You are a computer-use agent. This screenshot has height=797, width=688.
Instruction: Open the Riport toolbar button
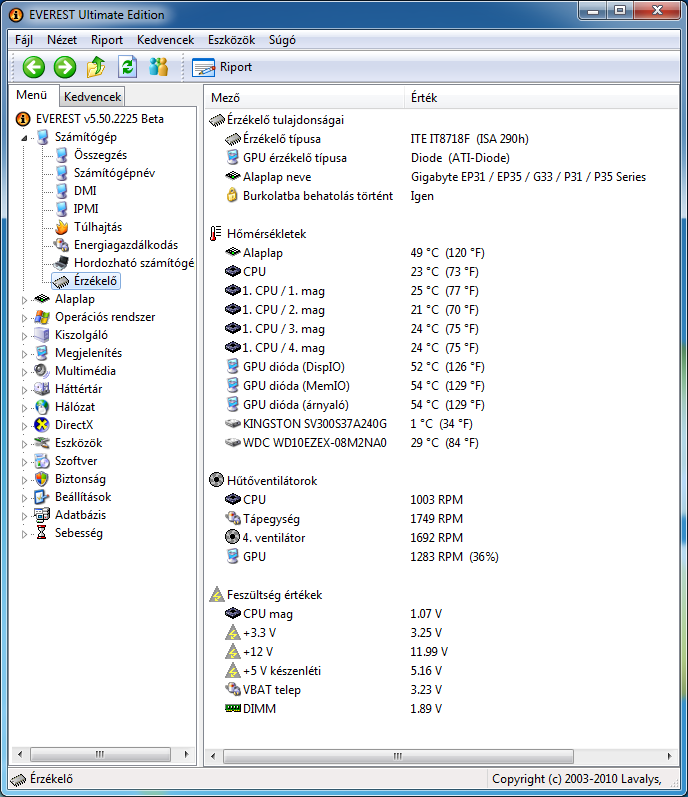222,67
